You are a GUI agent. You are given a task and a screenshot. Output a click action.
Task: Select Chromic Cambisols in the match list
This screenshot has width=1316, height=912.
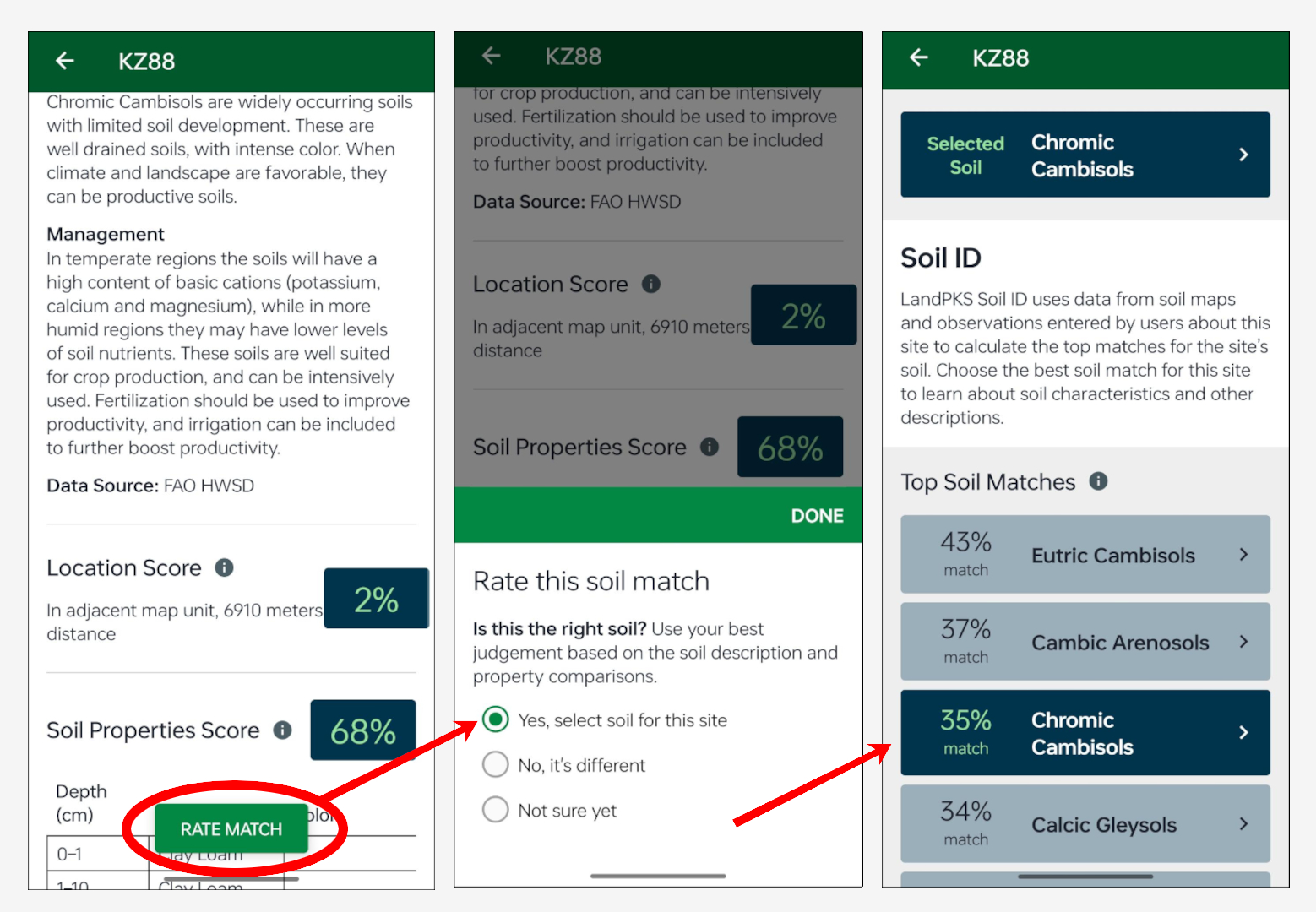click(1085, 732)
